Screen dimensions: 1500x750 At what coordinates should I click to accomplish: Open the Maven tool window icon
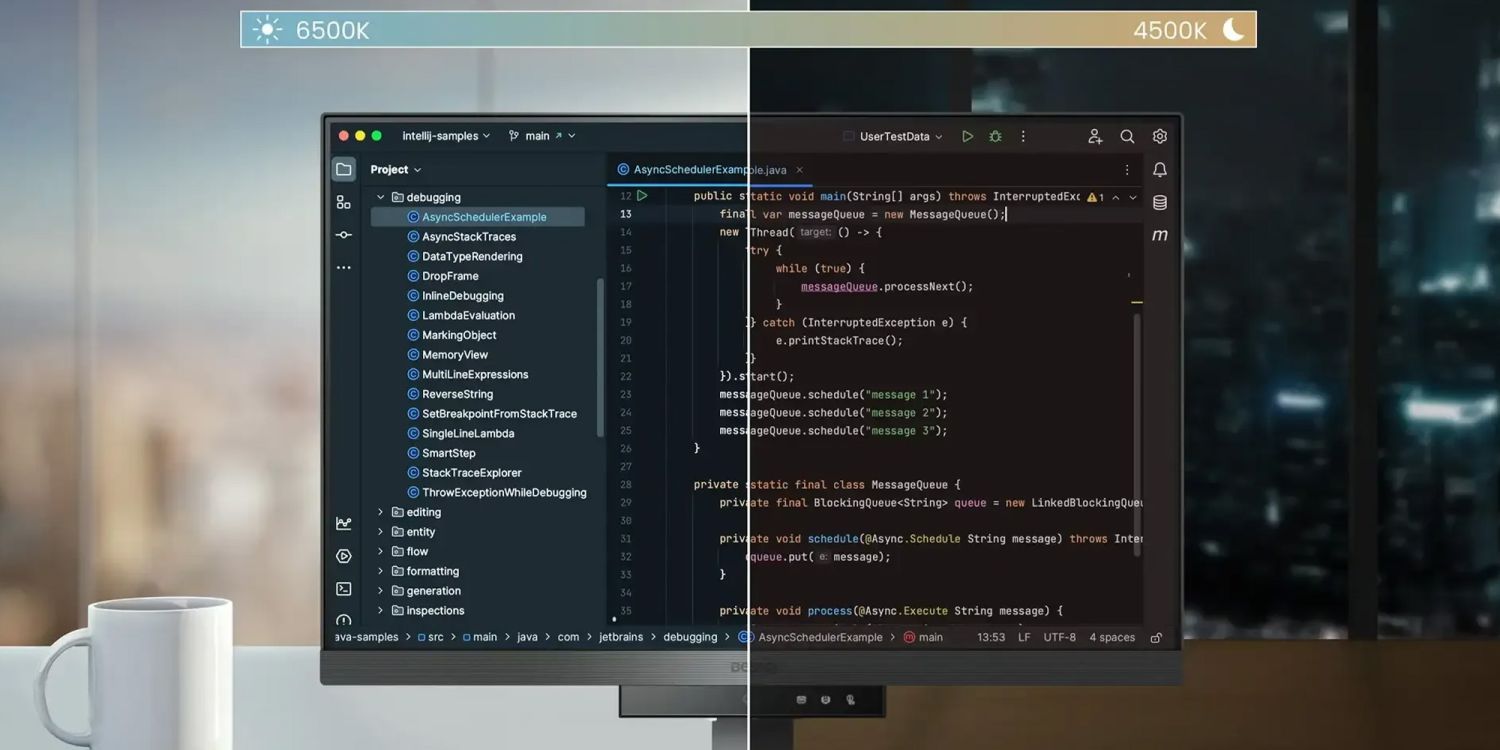[1160, 236]
